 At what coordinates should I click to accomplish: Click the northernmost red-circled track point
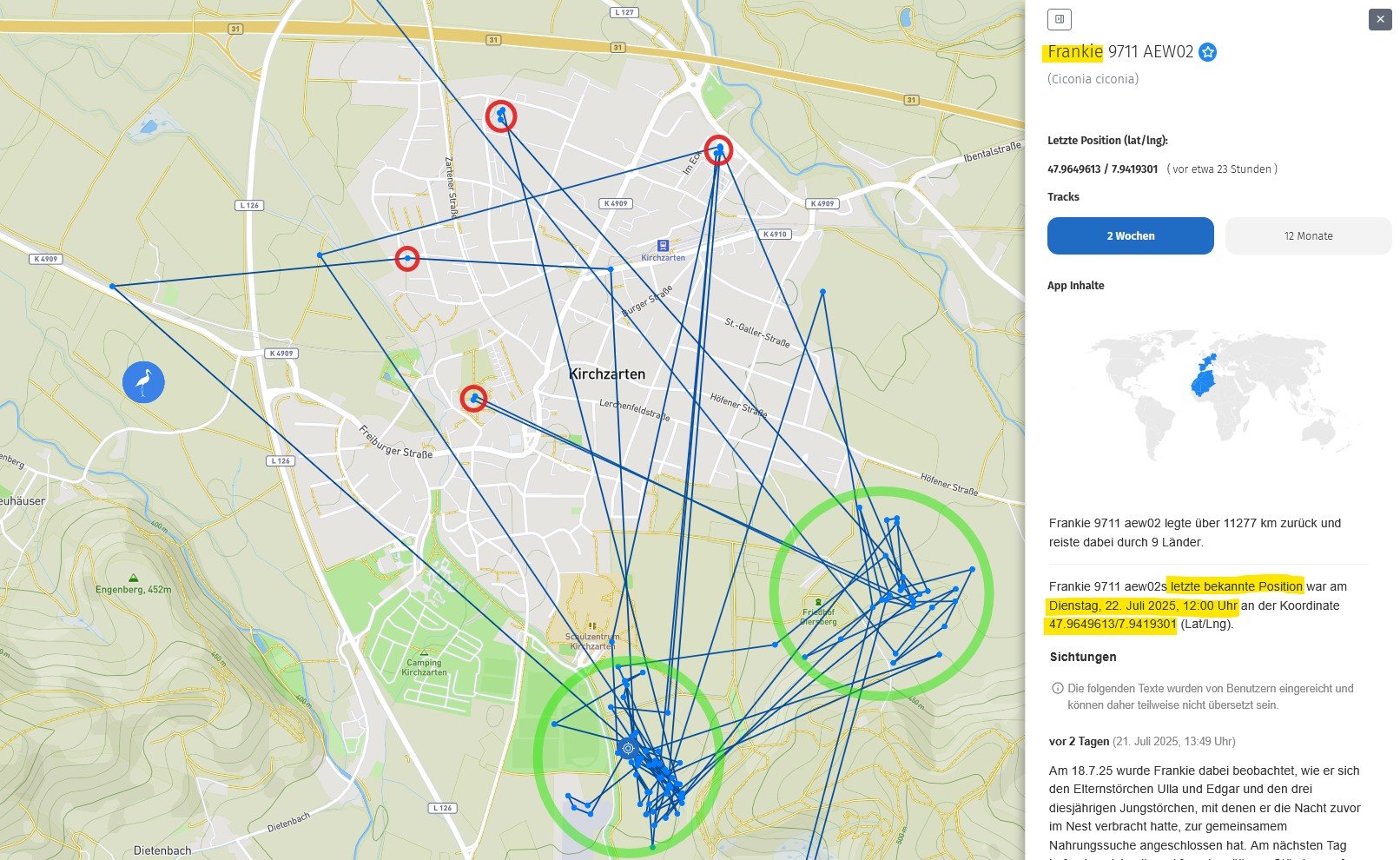(x=501, y=116)
